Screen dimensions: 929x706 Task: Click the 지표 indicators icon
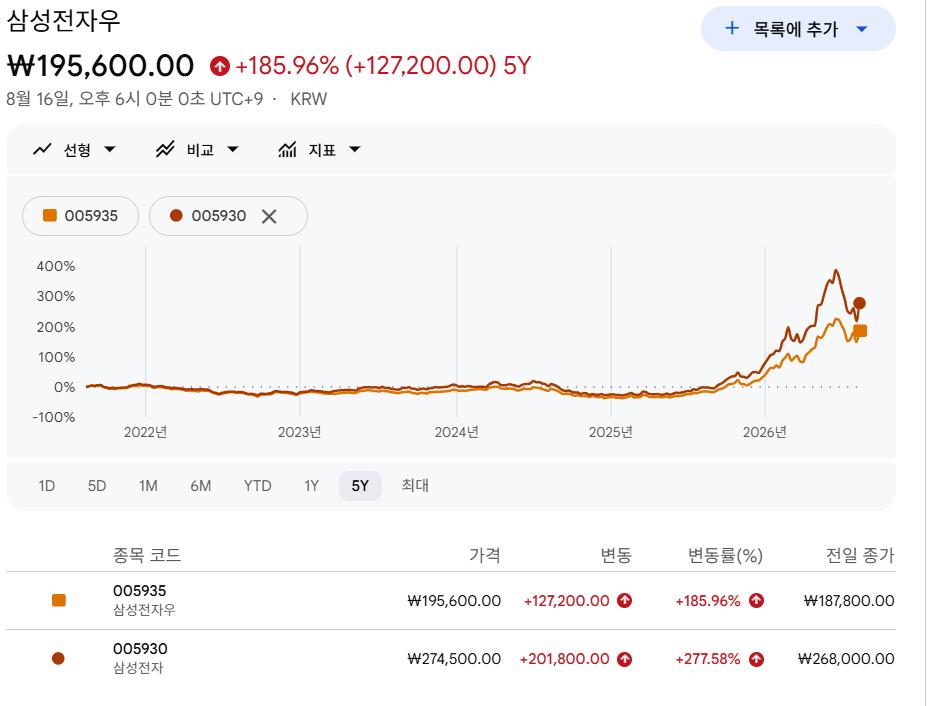click(x=287, y=149)
